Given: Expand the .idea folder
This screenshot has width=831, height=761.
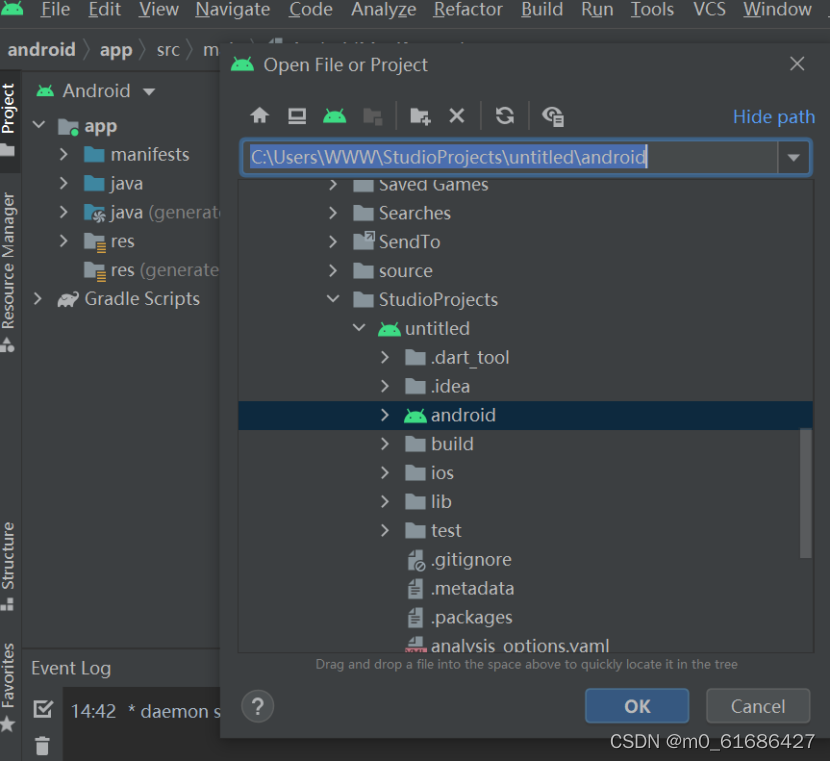Looking at the screenshot, I should (385, 386).
